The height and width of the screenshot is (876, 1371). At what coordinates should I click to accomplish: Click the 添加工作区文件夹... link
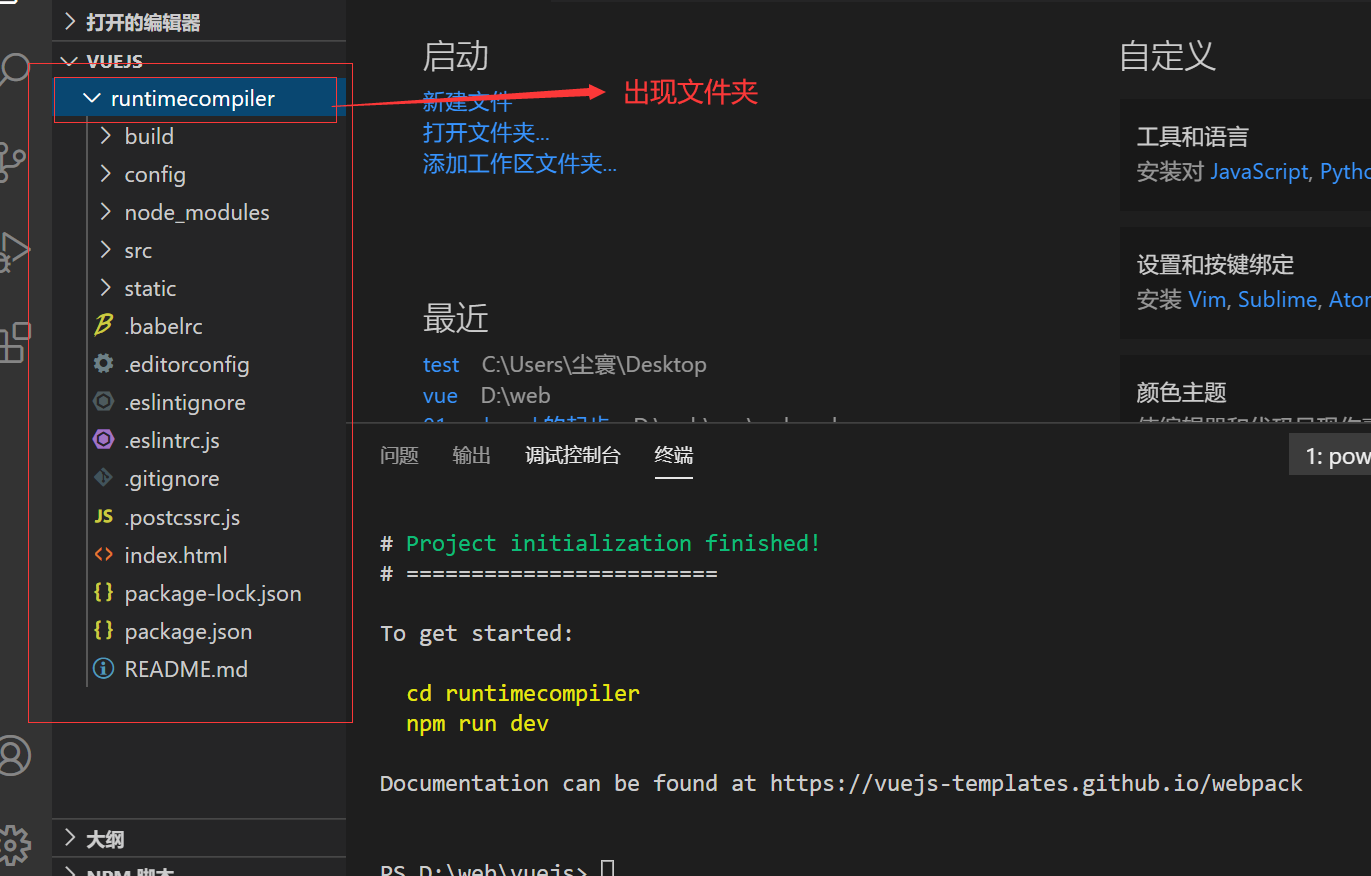tap(520, 163)
